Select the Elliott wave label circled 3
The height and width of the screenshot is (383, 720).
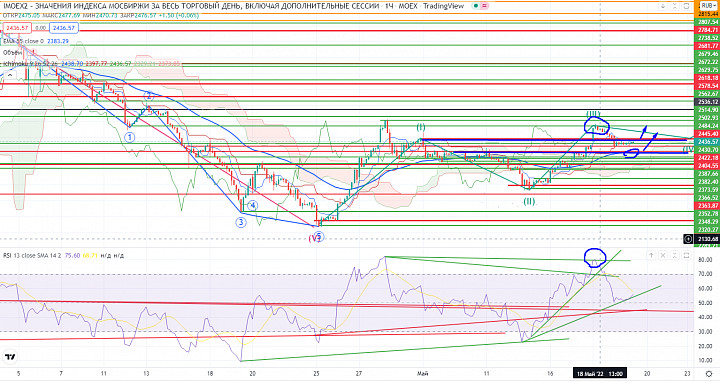click(x=241, y=222)
